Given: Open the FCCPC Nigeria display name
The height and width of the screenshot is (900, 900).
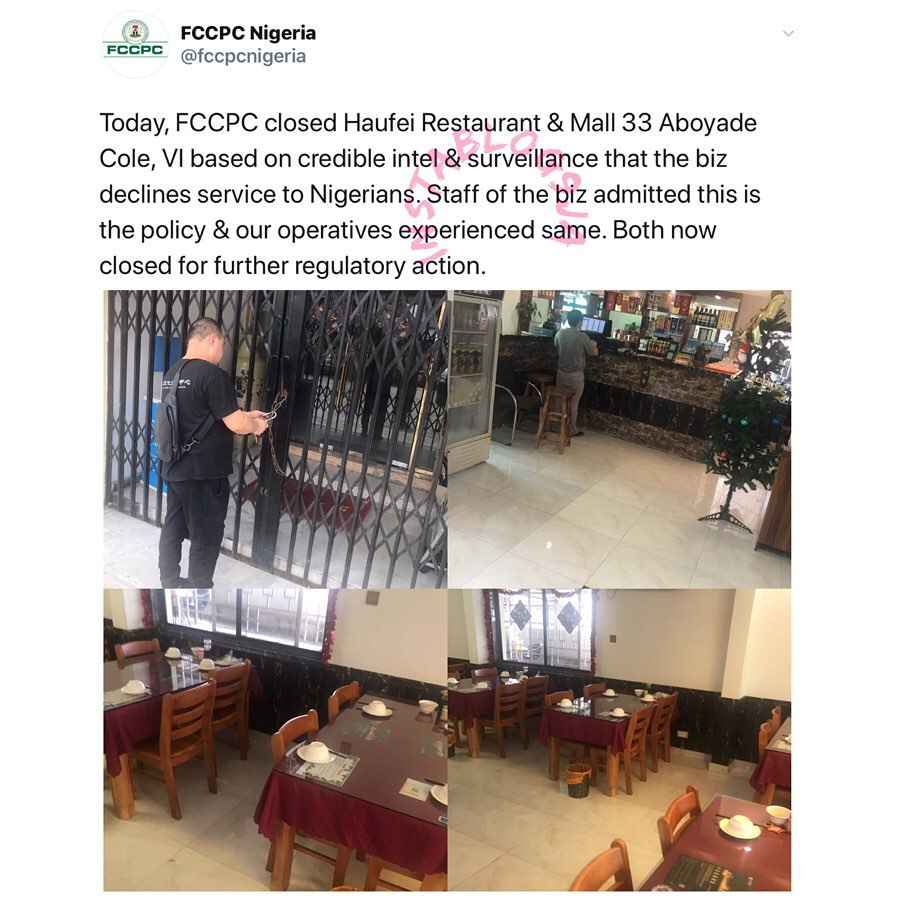Looking at the screenshot, I should 248,33.
